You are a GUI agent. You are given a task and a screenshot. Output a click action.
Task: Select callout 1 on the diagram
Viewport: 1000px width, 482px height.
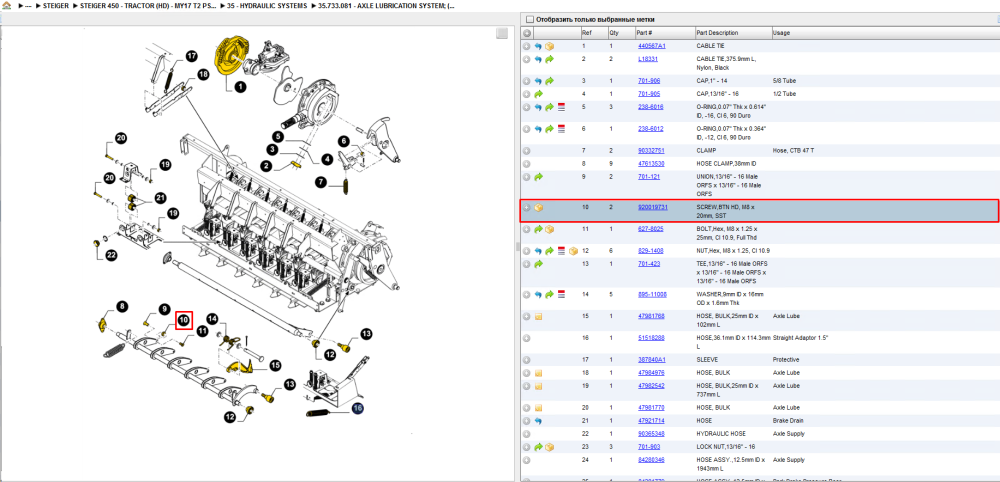[x=240, y=86]
